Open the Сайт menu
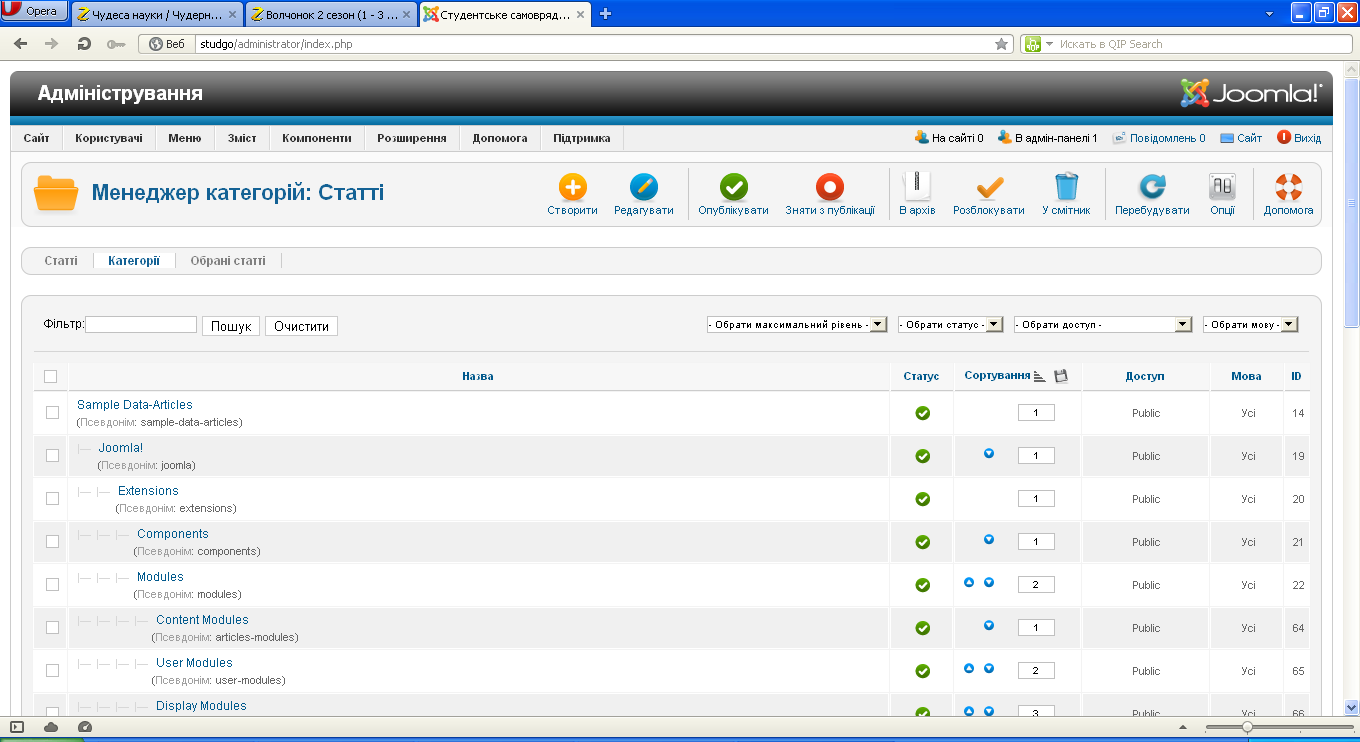Image resolution: width=1360 pixels, height=742 pixels. click(37, 138)
